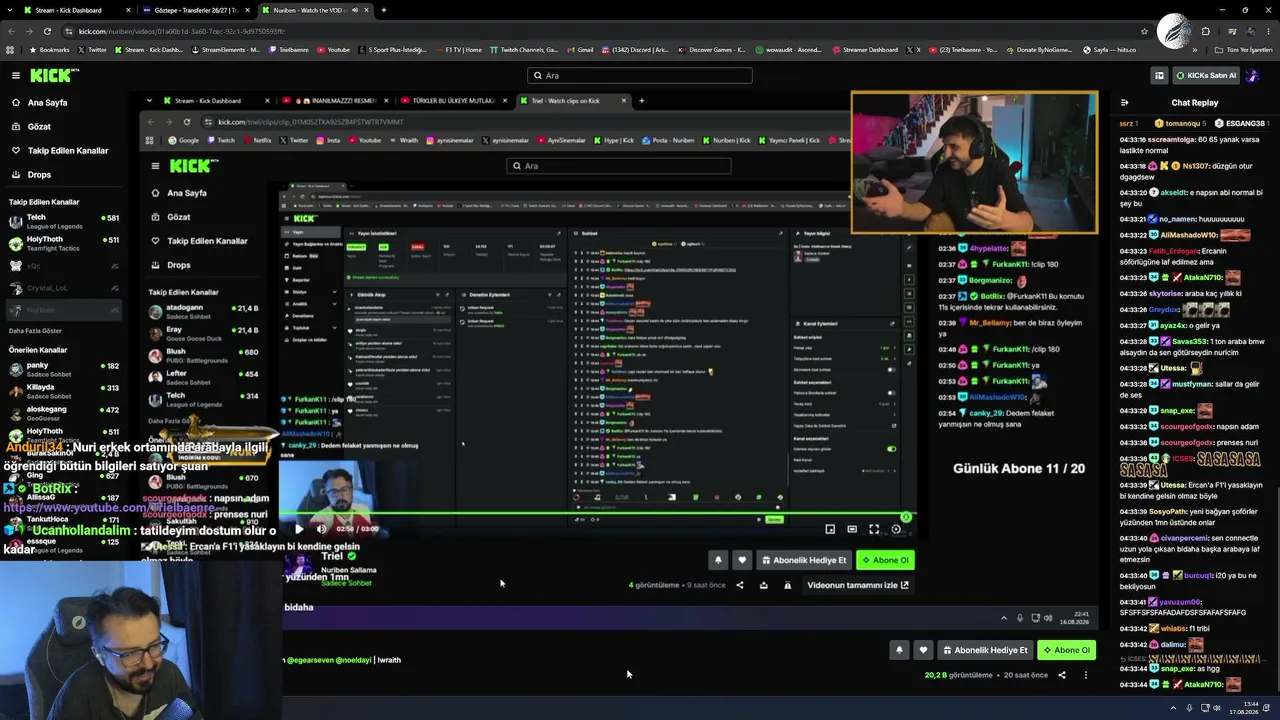Open the StreamElements bookmark
Image resolution: width=1280 pixels, height=720 pixels.
[x=225, y=49]
